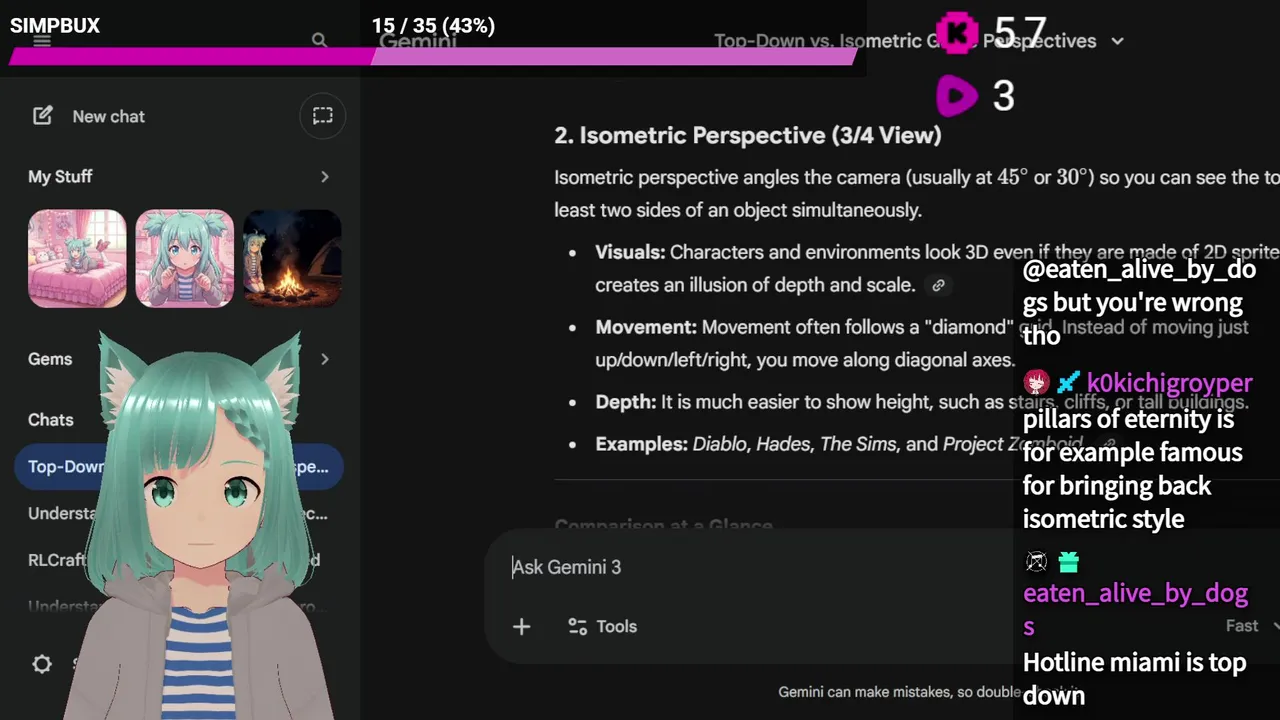The height and width of the screenshot is (720, 1280).
Task: Click the My Stuff label
Action: pos(60,176)
